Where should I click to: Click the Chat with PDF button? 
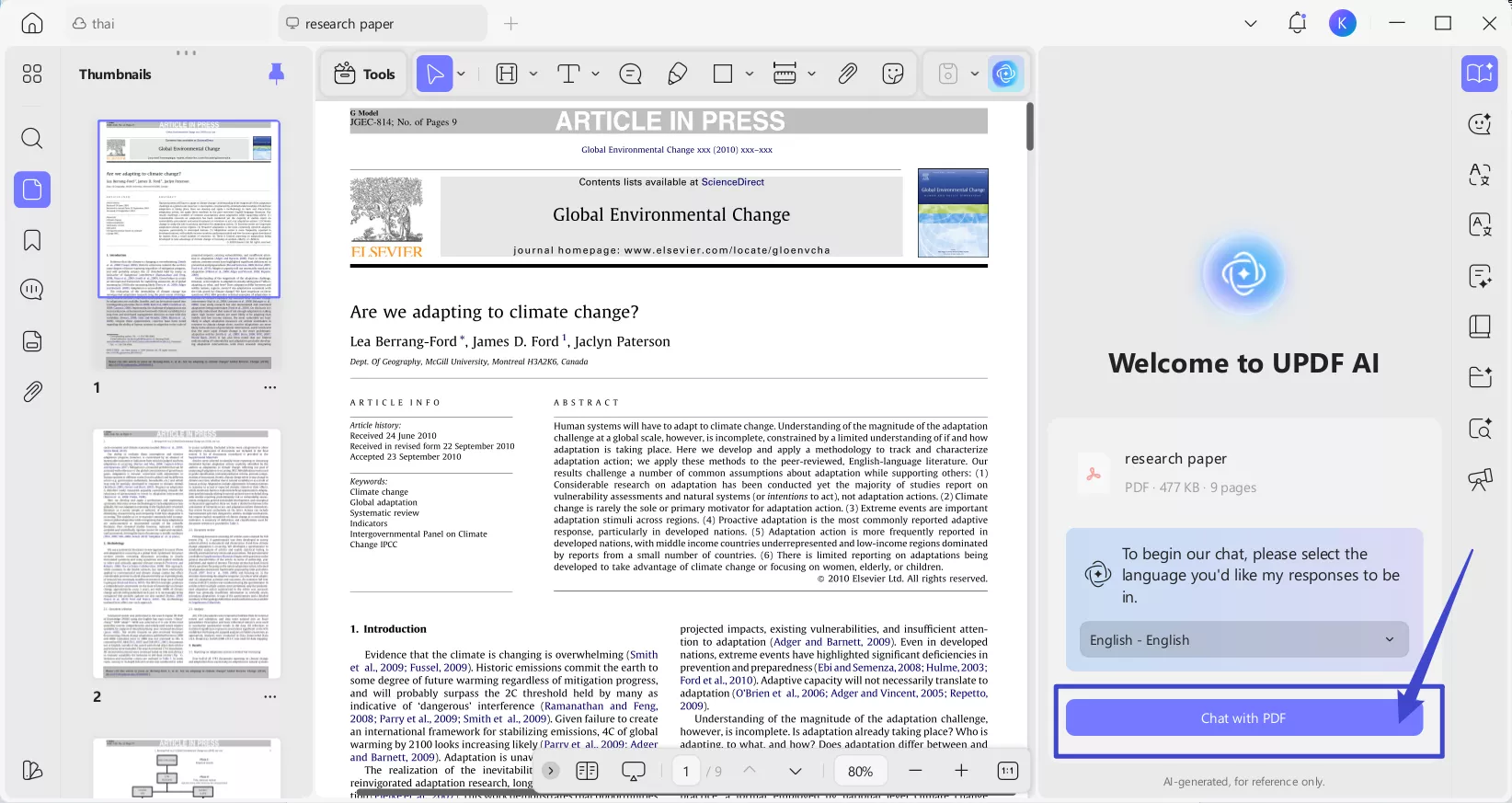click(x=1243, y=717)
